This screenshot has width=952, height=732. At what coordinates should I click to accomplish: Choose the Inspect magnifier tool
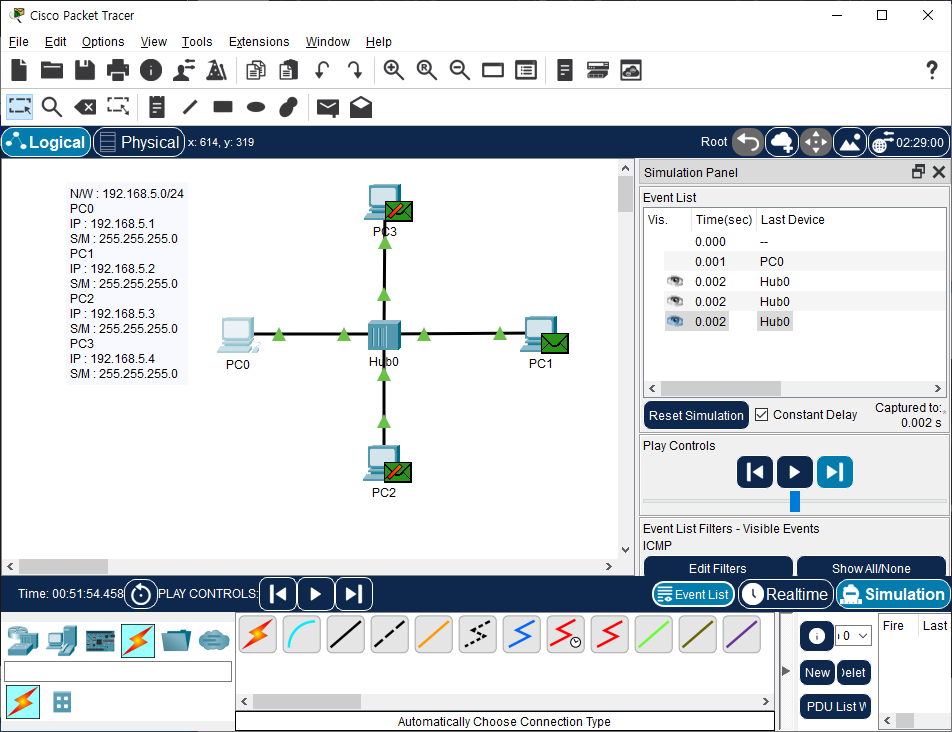[52, 107]
